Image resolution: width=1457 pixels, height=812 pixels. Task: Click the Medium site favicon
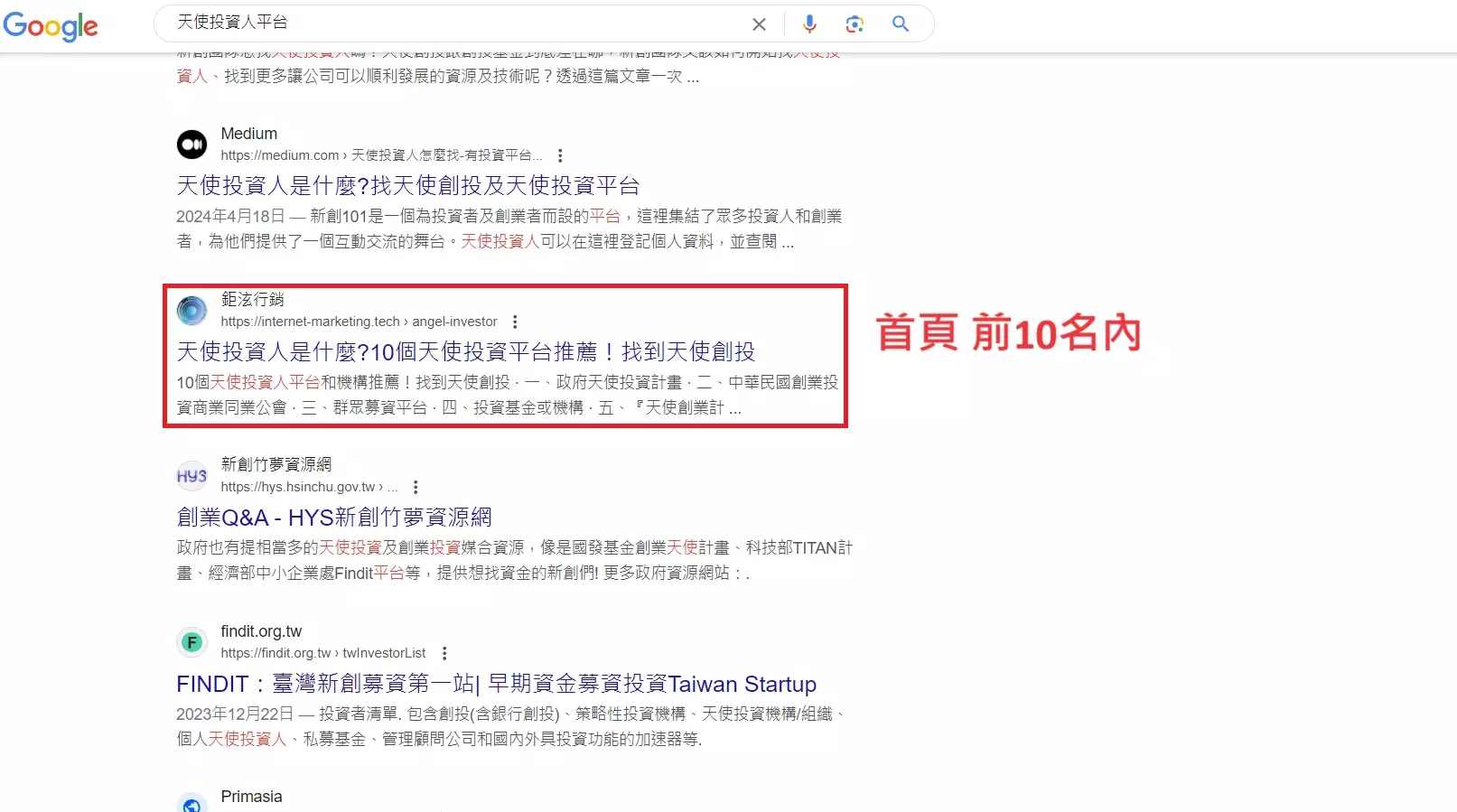click(191, 144)
